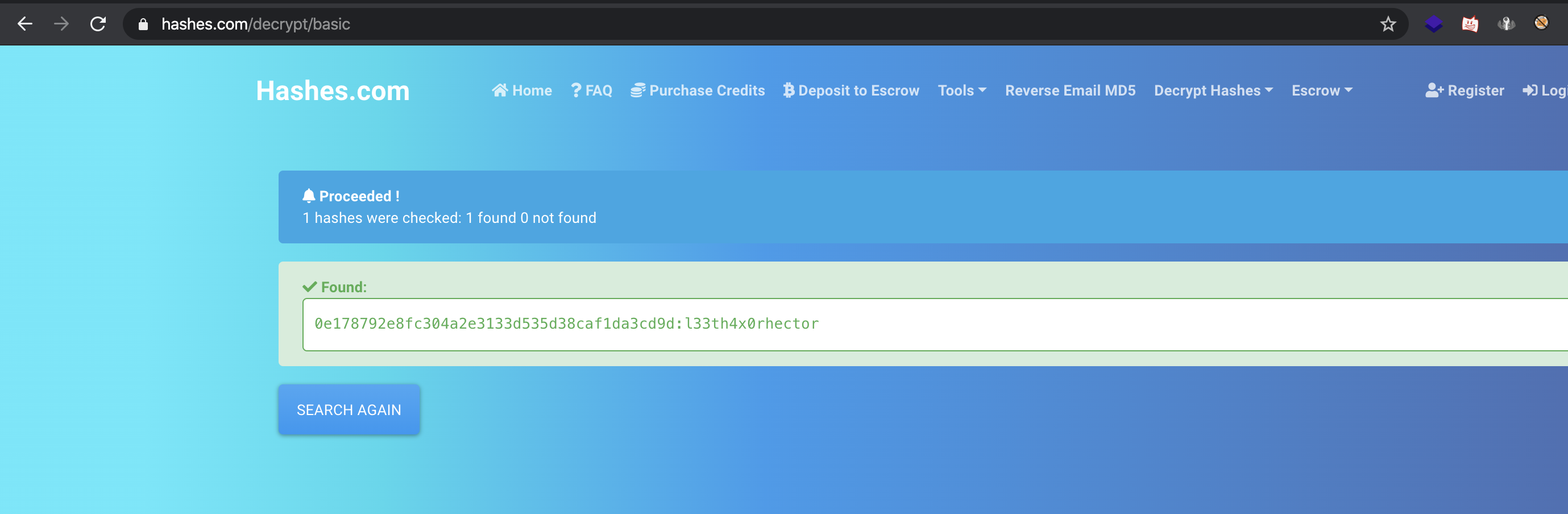This screenshot has width=1568, height=514.
Task: Bookmark this page with the star icon
Action: pos(1387,24)
